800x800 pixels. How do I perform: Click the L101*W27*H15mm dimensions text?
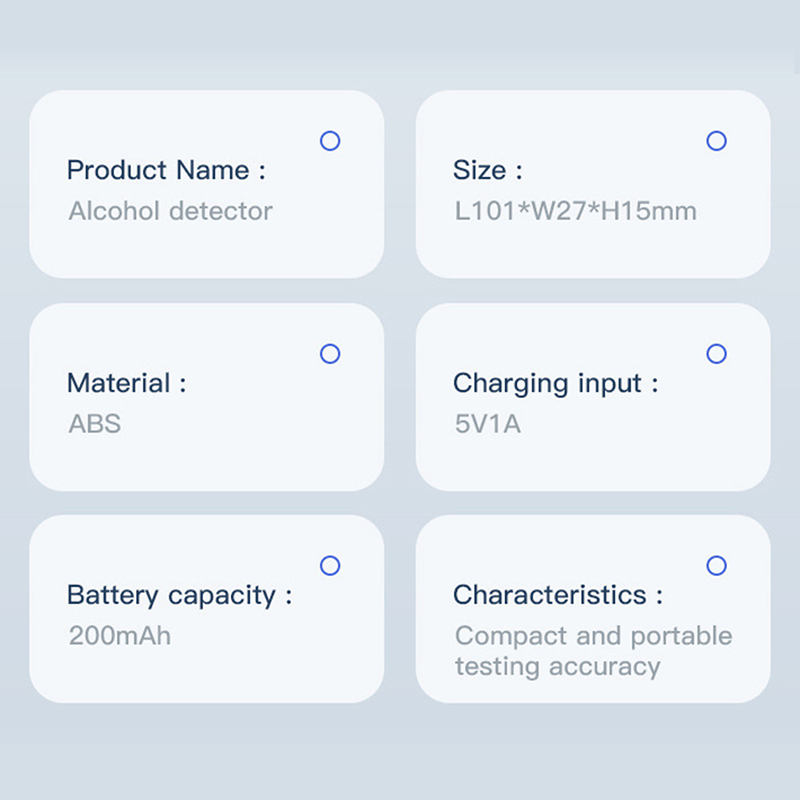tap(575, 211)
